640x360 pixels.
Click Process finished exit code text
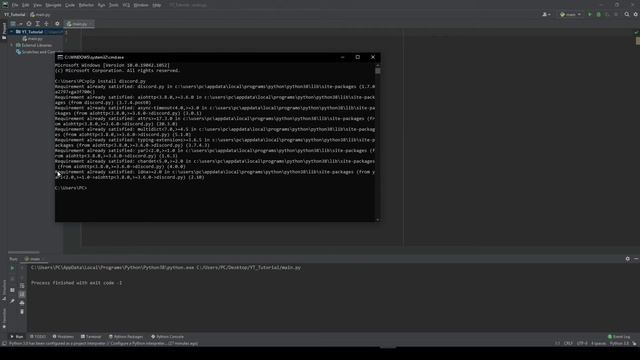coord(76,282)
